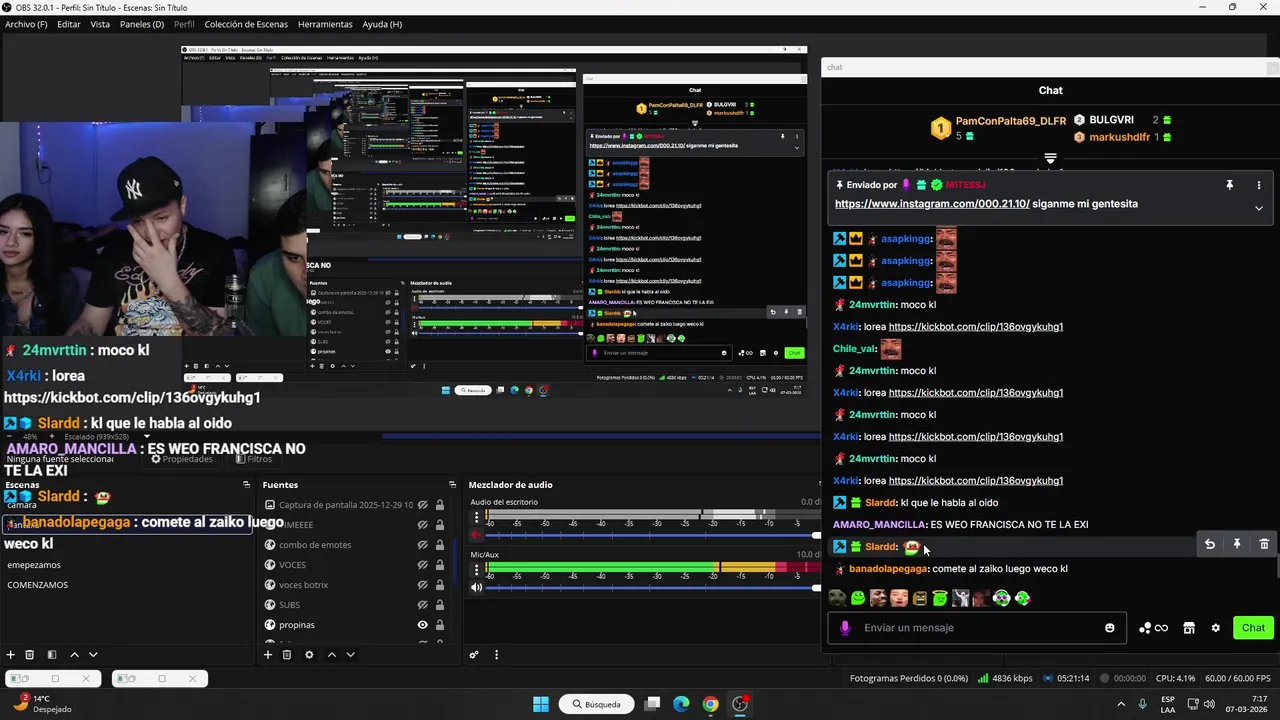Expand the pinned message chevron
This screenshot has width=1280, height=720.
(x=1259, y=208)
